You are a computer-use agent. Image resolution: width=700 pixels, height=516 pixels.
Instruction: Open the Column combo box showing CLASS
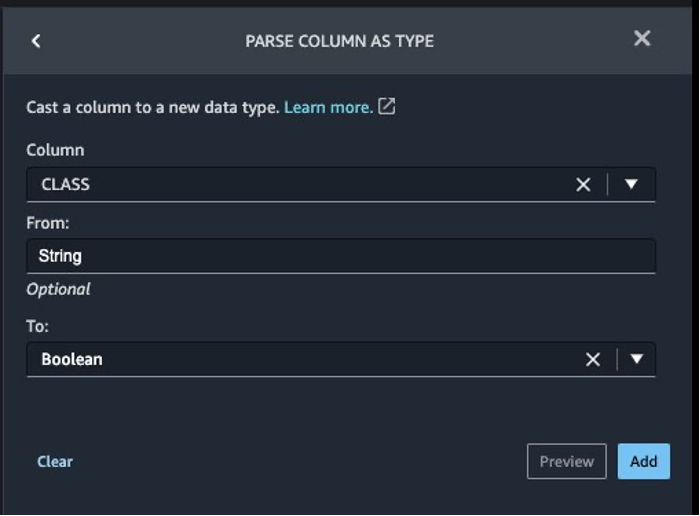tap(341, 184)
